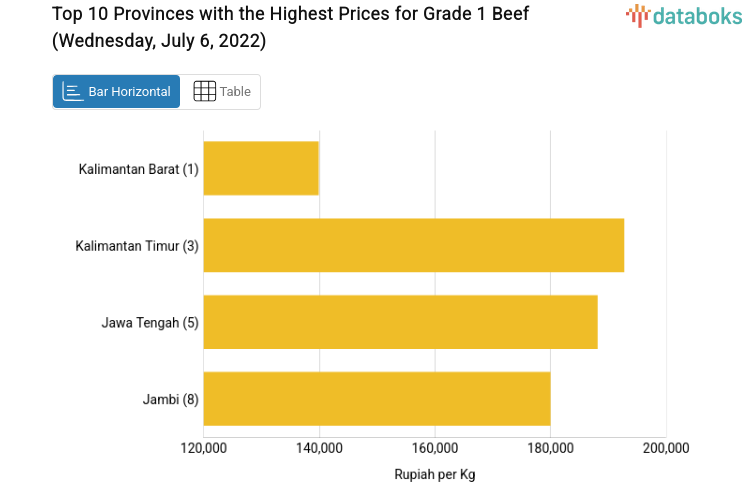
Task: Click the Jawa Tengah (5) axis label
Action: [x=150, y=323]
